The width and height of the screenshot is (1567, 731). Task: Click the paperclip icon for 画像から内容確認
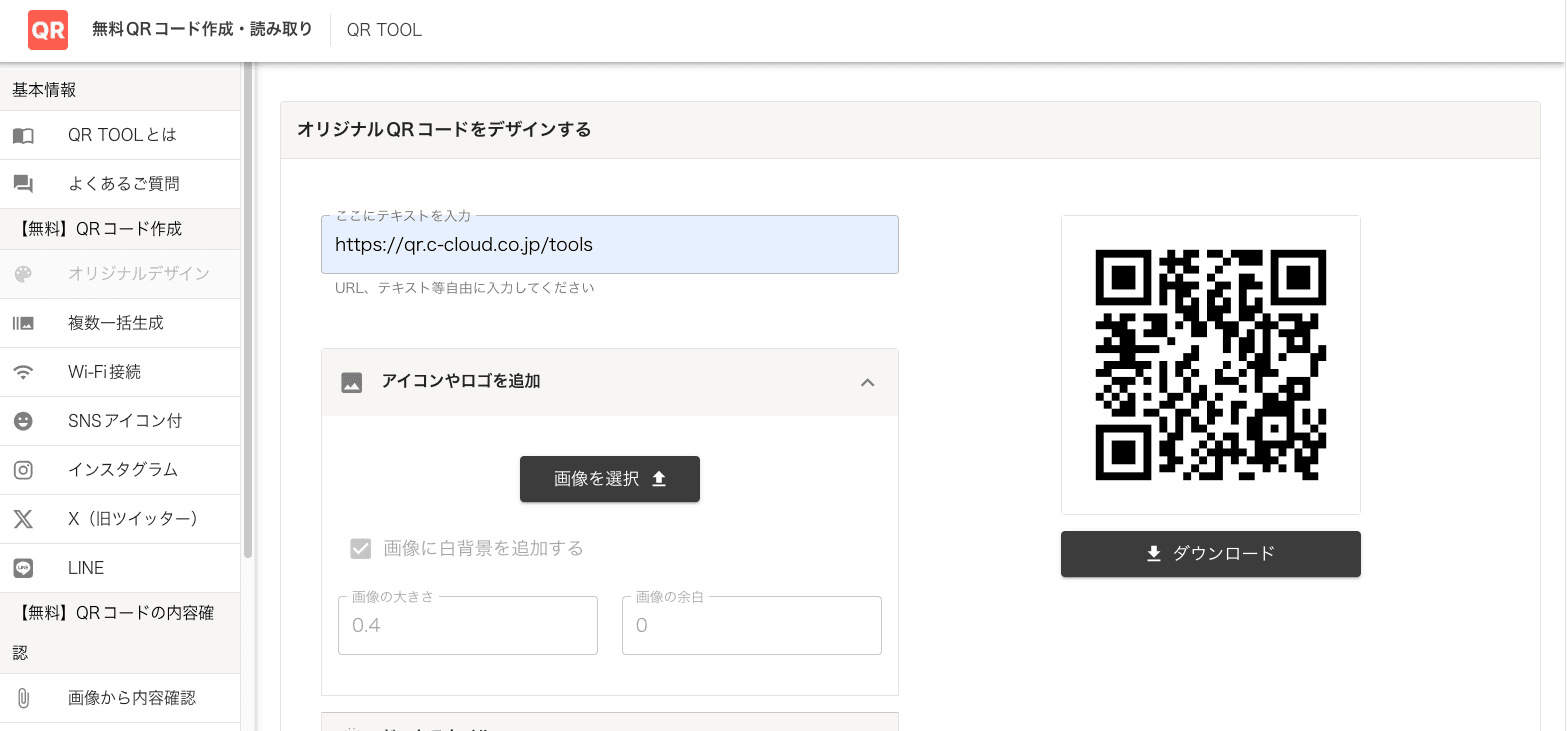click(22, 698)
